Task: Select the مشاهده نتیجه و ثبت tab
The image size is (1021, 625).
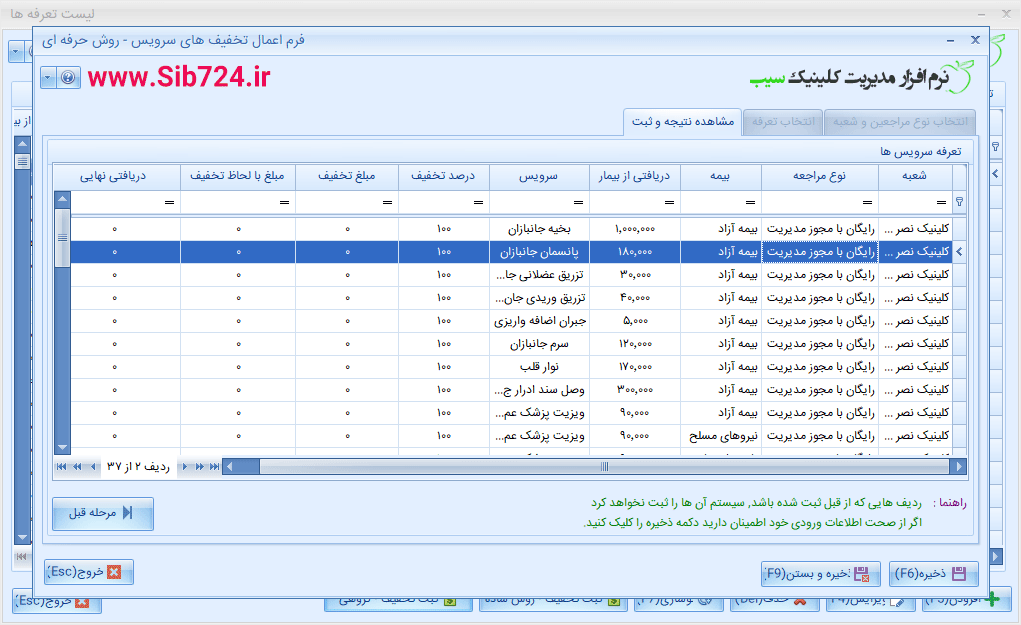Action: (x=680, y=123)
